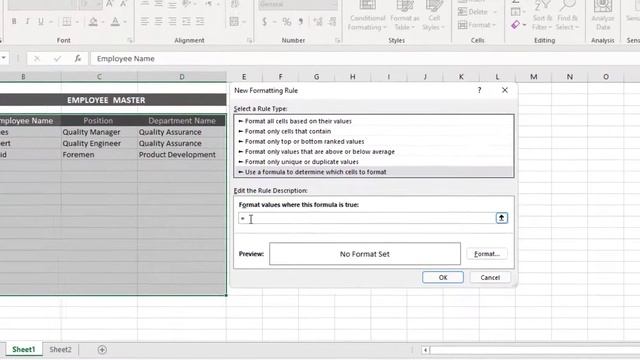640x360 pixels.
Task: Expand the Font Color dropdown arrow
Action: point(125,22)
